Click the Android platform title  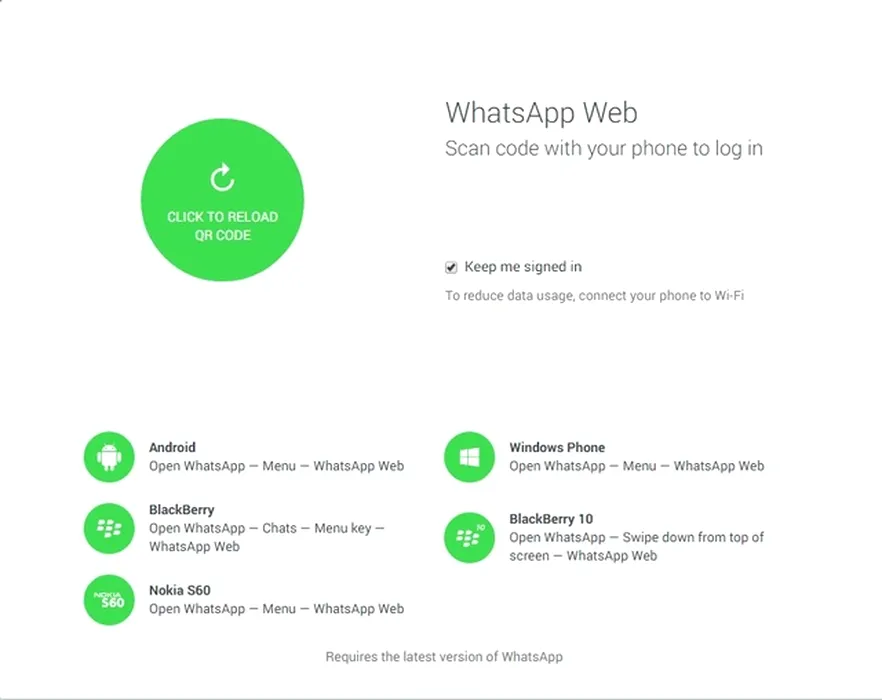tap(172, 447)
